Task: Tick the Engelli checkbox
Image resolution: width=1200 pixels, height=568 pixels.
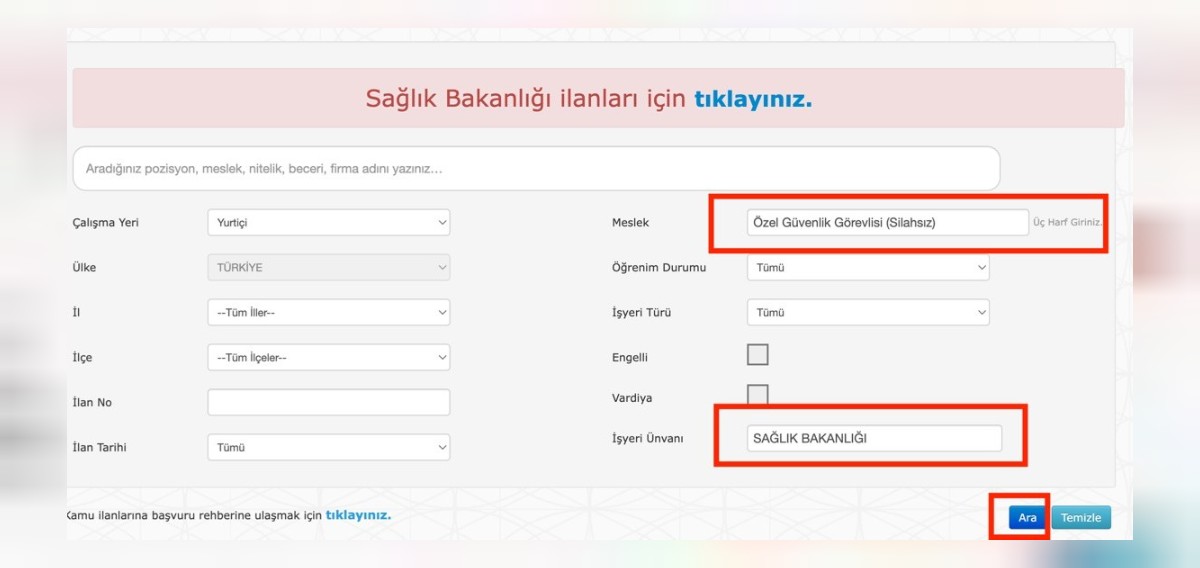Action: pyautogui.click(x=758, y=354)
